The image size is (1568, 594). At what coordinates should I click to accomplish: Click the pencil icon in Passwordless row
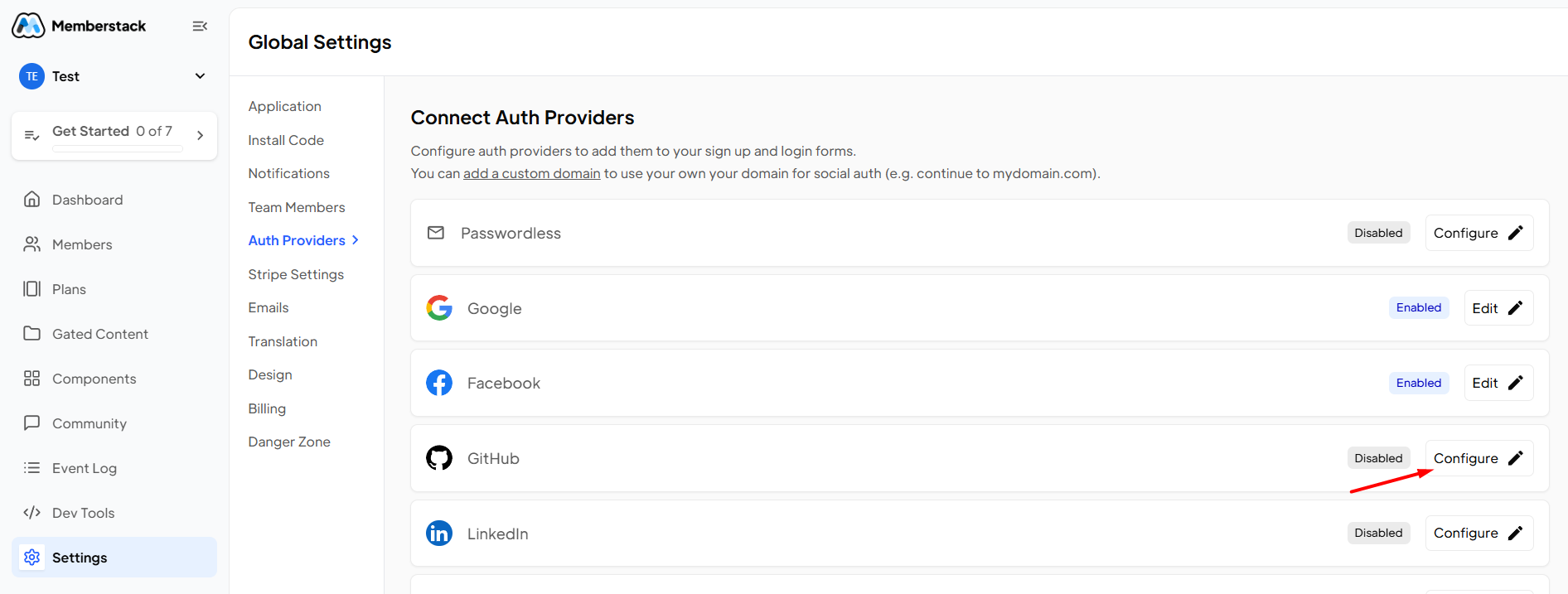1516,233
